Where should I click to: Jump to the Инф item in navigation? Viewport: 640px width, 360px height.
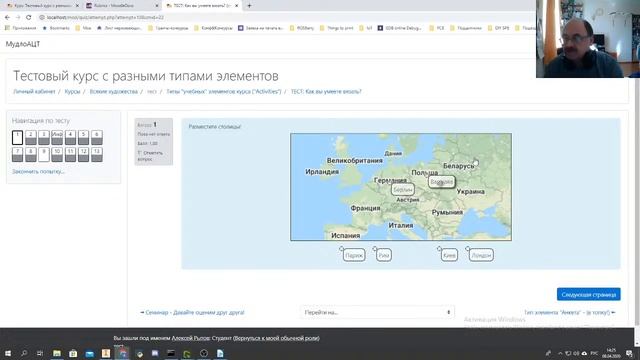[x=57, y=138]
